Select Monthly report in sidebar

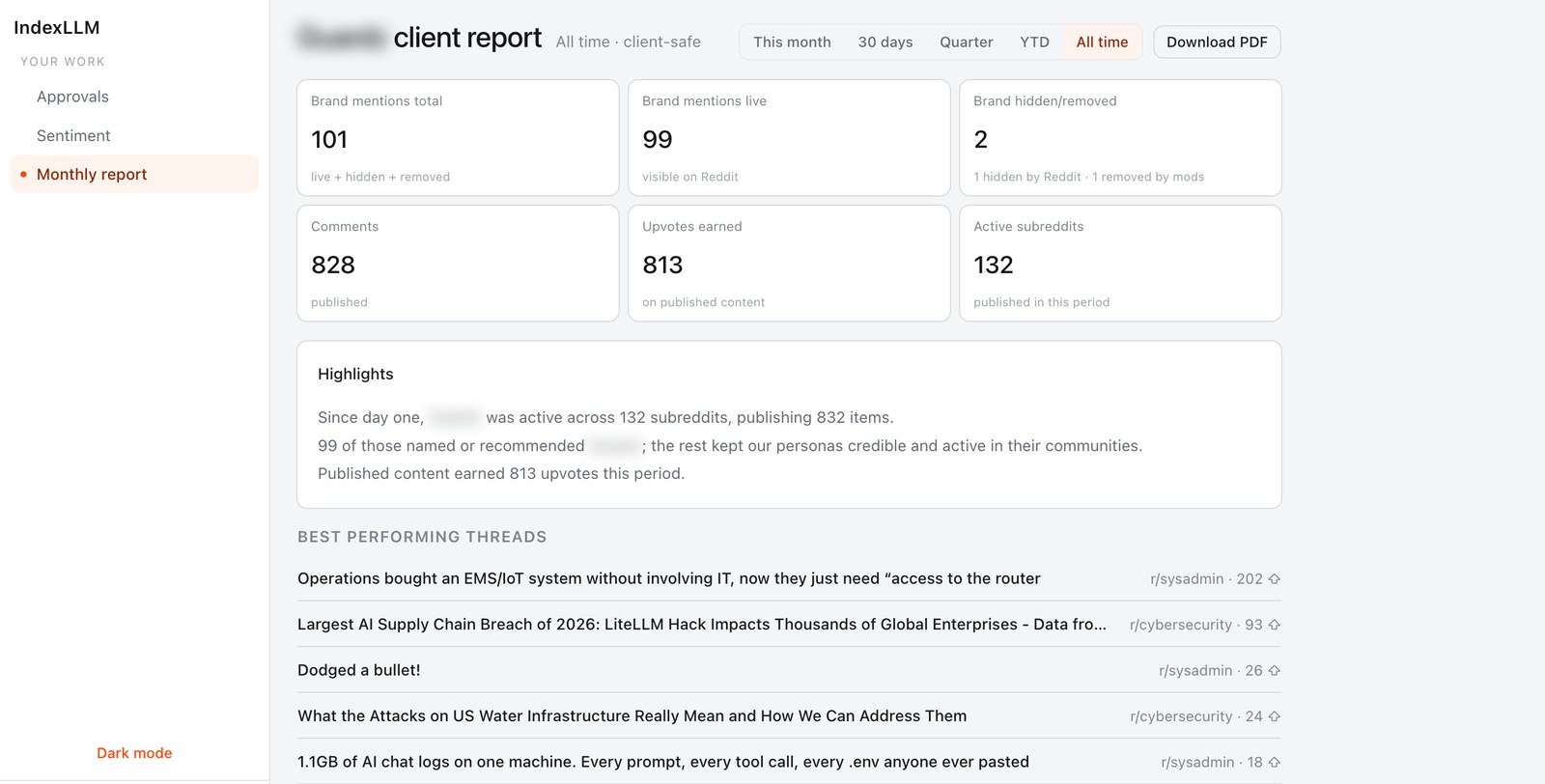(x=134, y=174)
